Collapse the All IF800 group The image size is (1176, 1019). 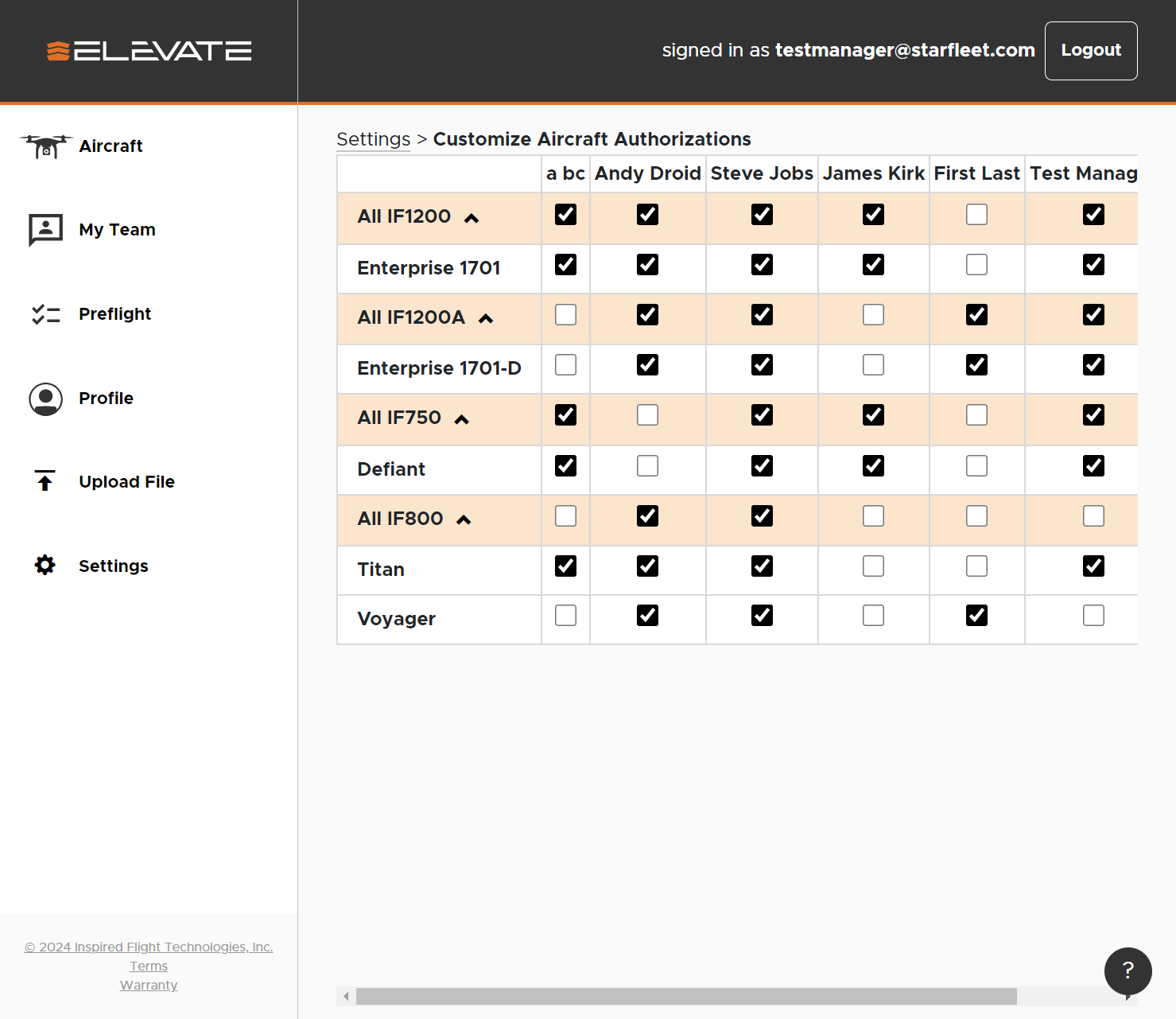click(464, 519)
